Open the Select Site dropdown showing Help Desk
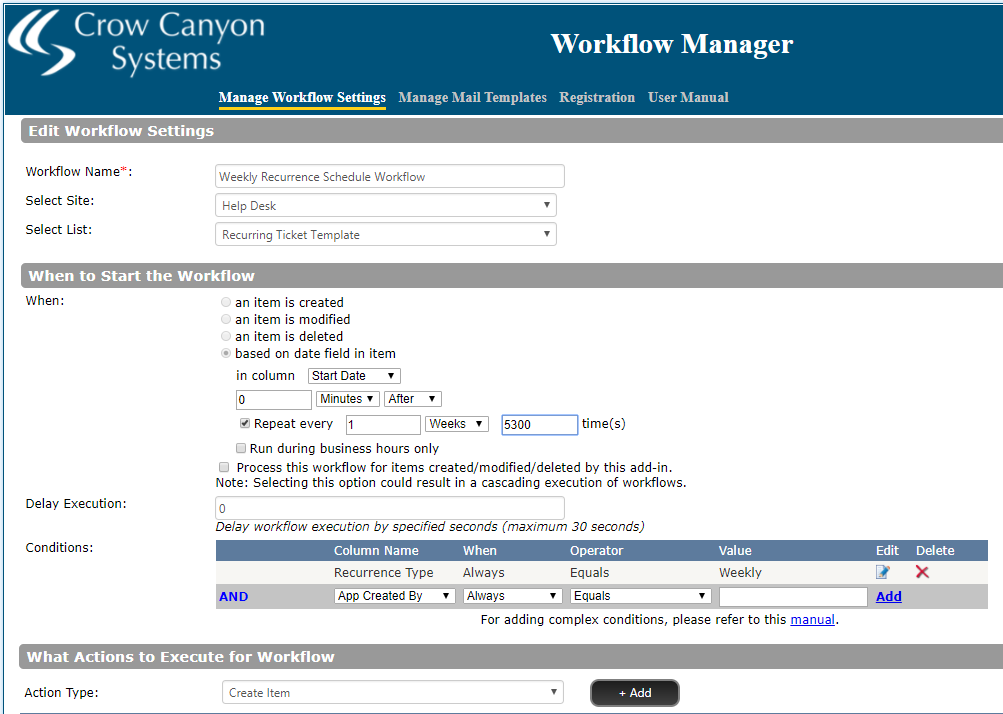The width and height of the screenshot is (1003, 714). [x=386, y=205]
